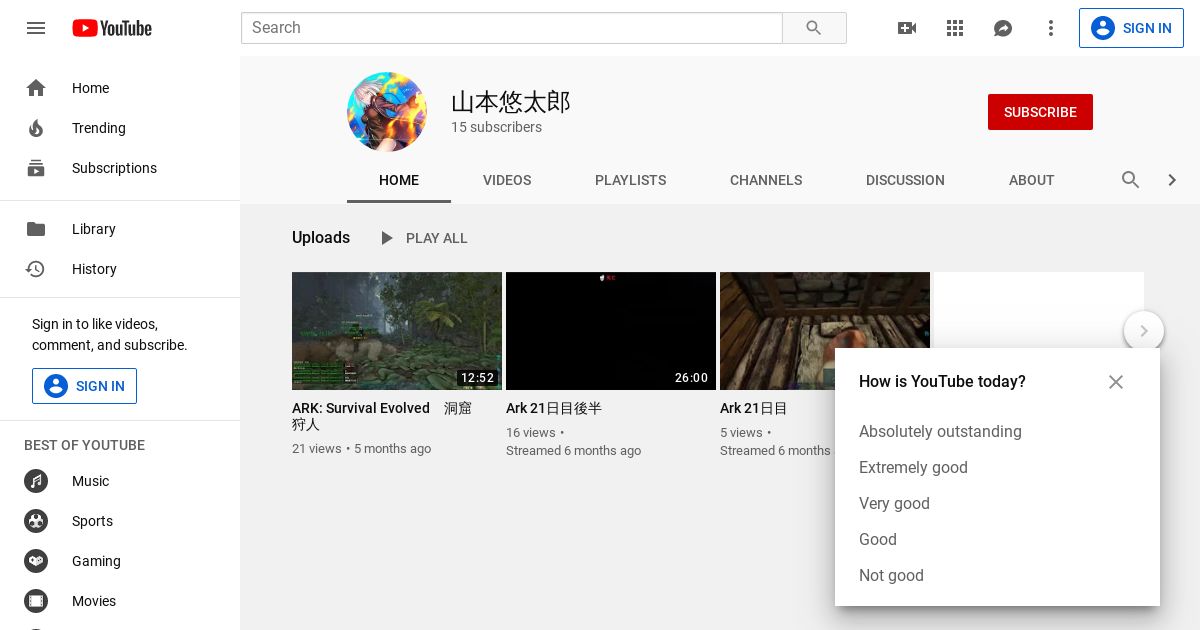Switch to the HOME tab
Image resolution: width=1200 pixels, height=630 pixels.
tap(399, 180)
